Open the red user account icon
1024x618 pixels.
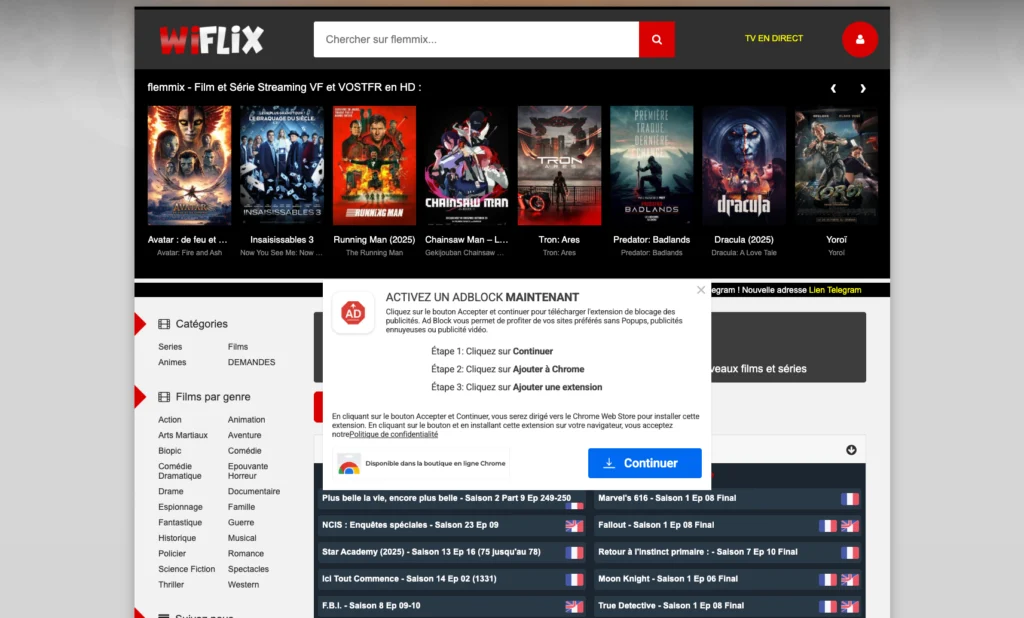coord(859,39)
